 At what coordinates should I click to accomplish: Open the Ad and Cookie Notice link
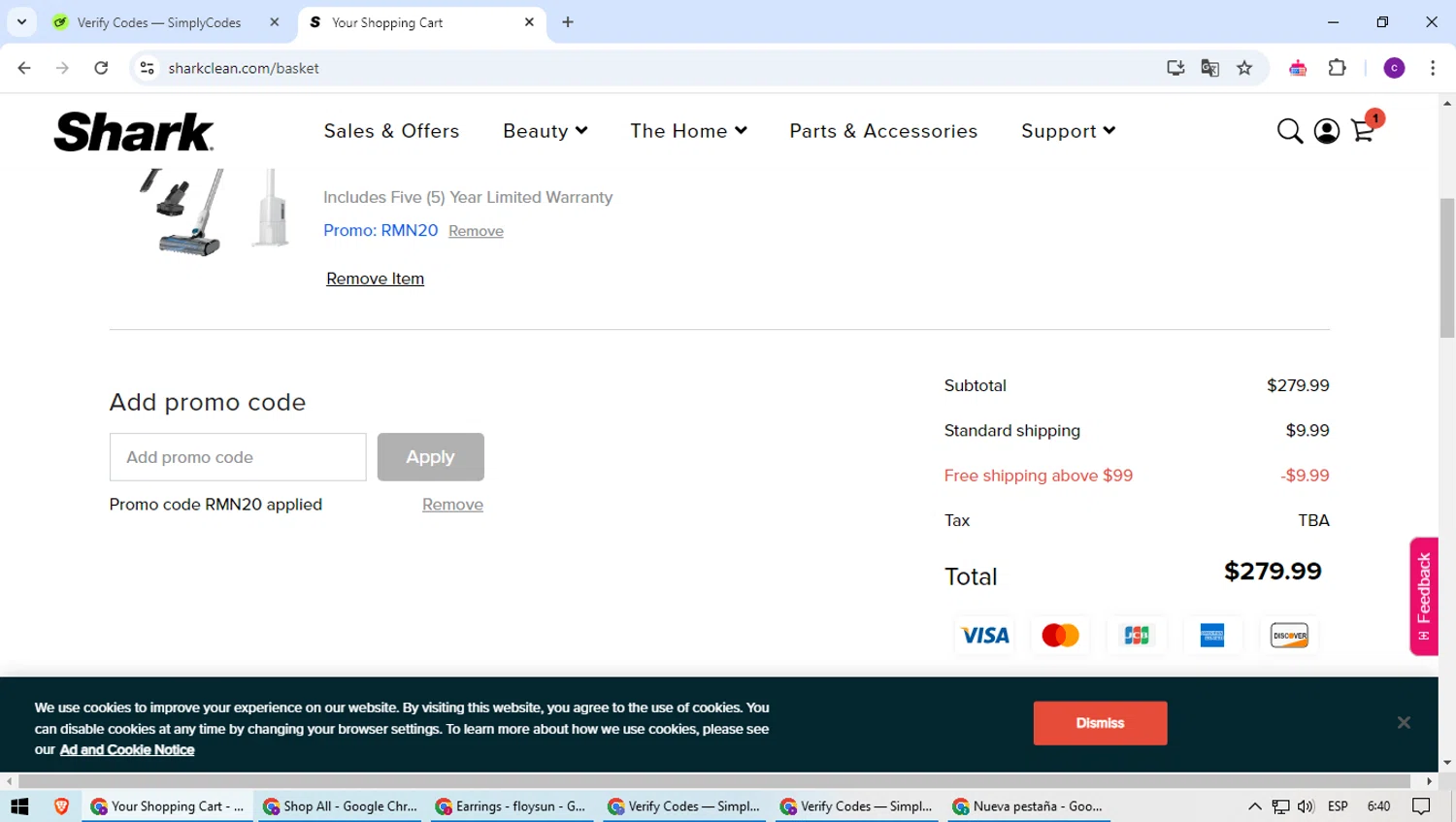[127, 750]
